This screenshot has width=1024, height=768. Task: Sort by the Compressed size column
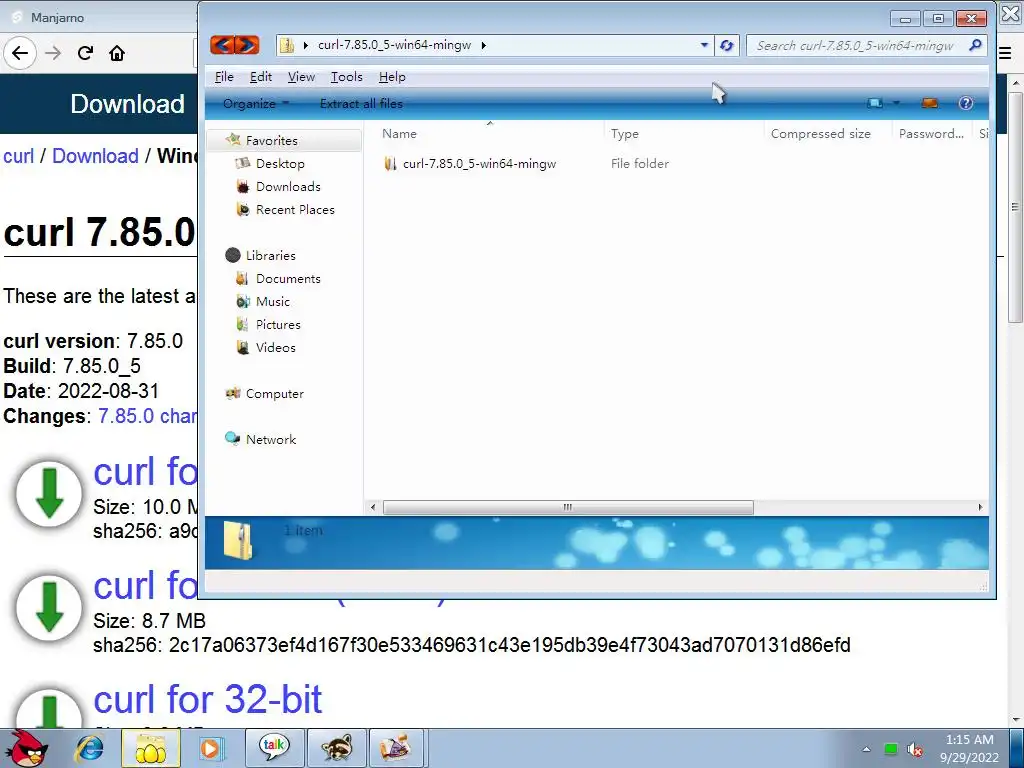click(827, 133)
